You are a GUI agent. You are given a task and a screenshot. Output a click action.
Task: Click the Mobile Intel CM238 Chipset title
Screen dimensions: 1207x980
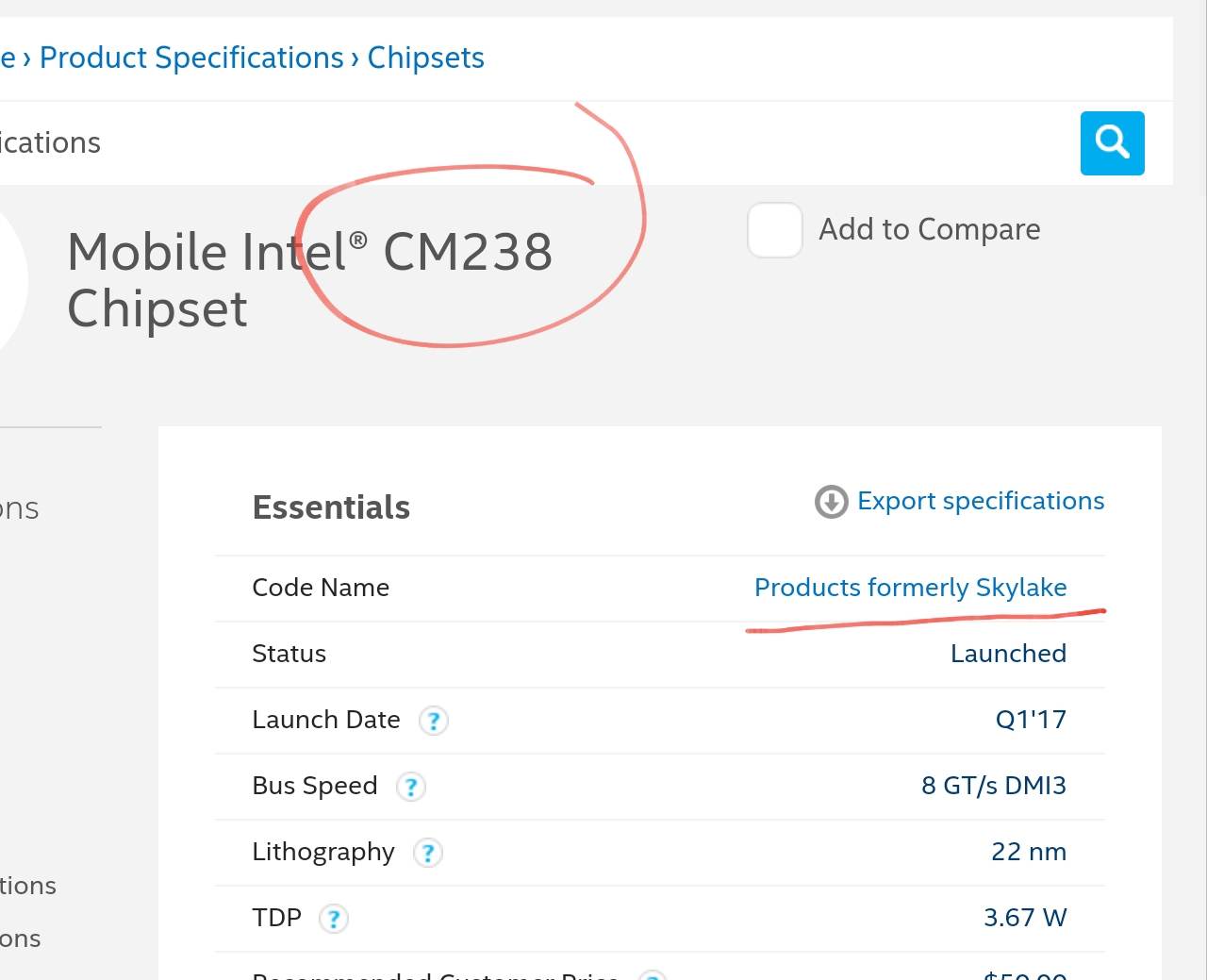(309, 280)
